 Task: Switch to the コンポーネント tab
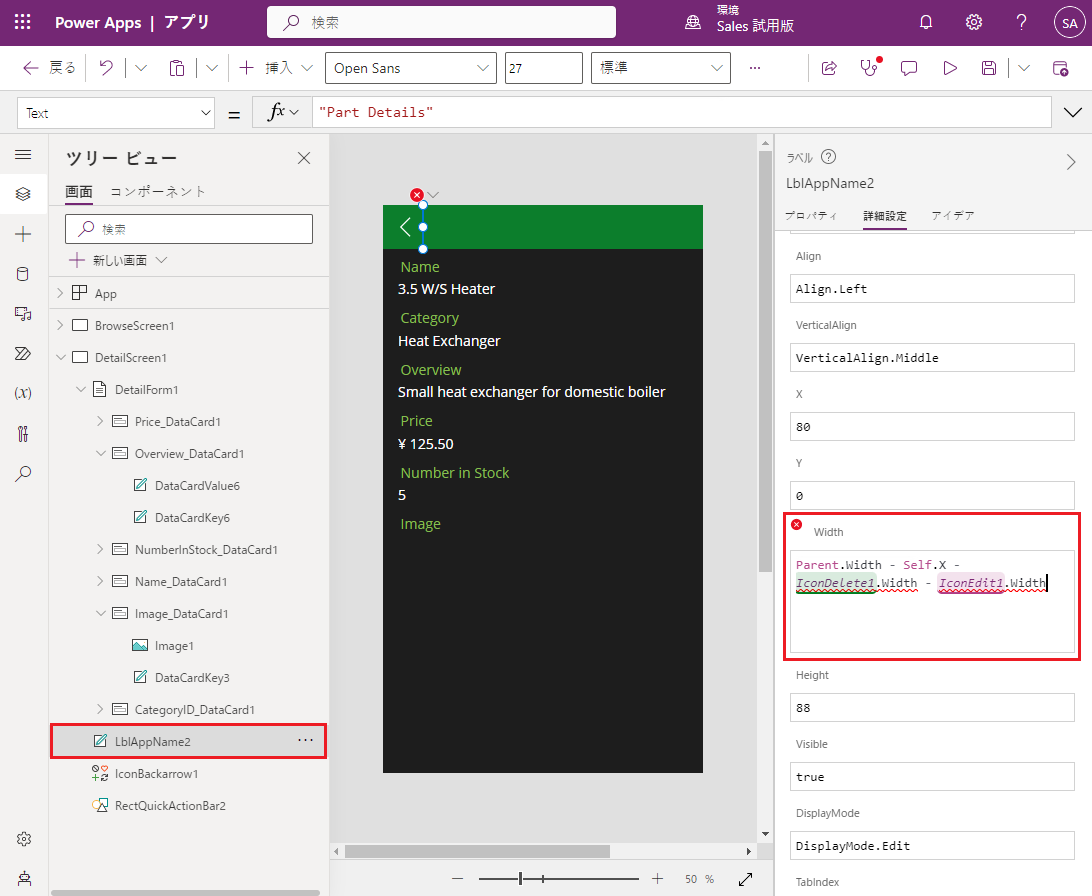click(158, 191)
